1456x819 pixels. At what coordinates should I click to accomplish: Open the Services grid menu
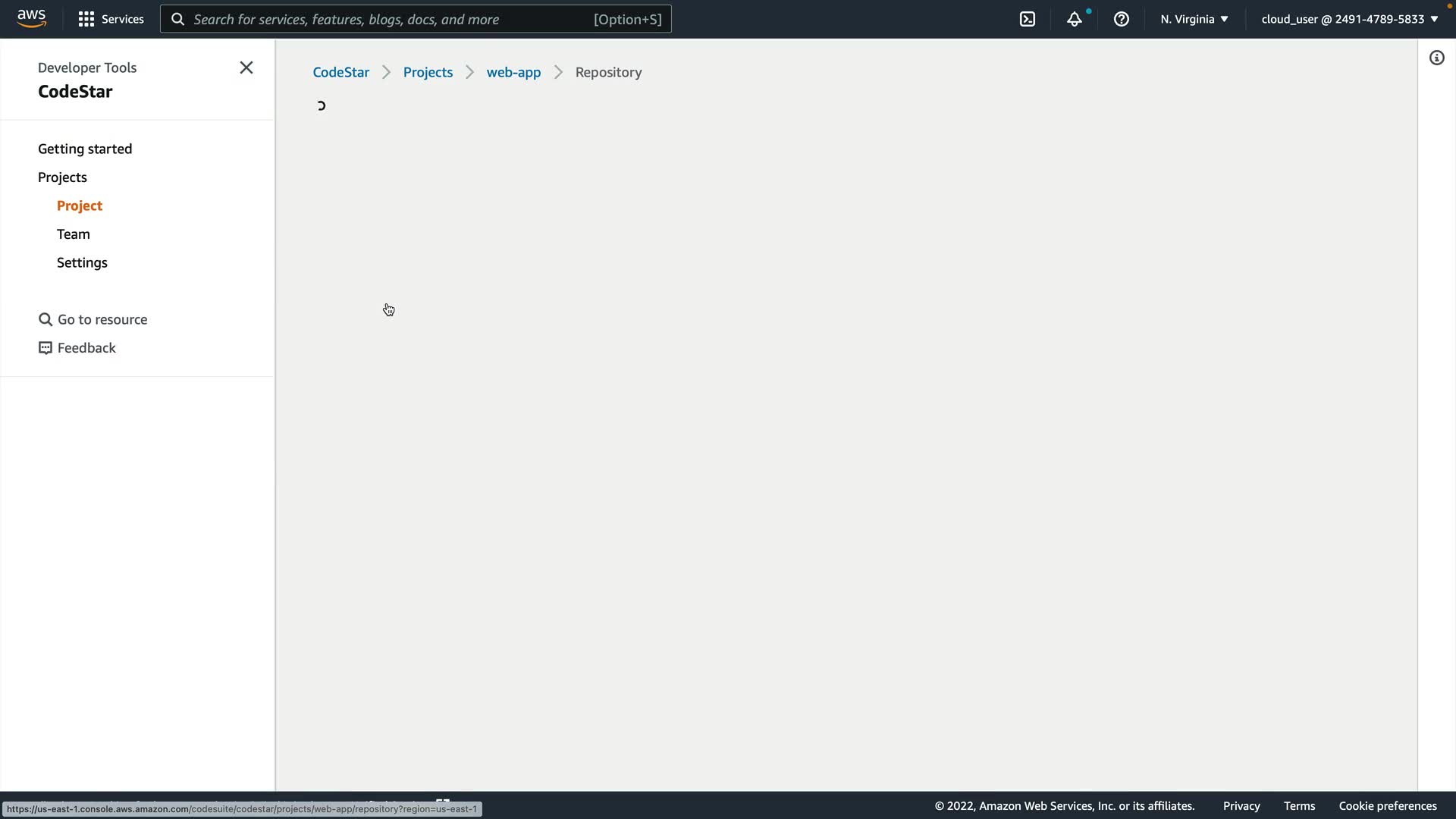pyautogui.click(x=111, y=19)
